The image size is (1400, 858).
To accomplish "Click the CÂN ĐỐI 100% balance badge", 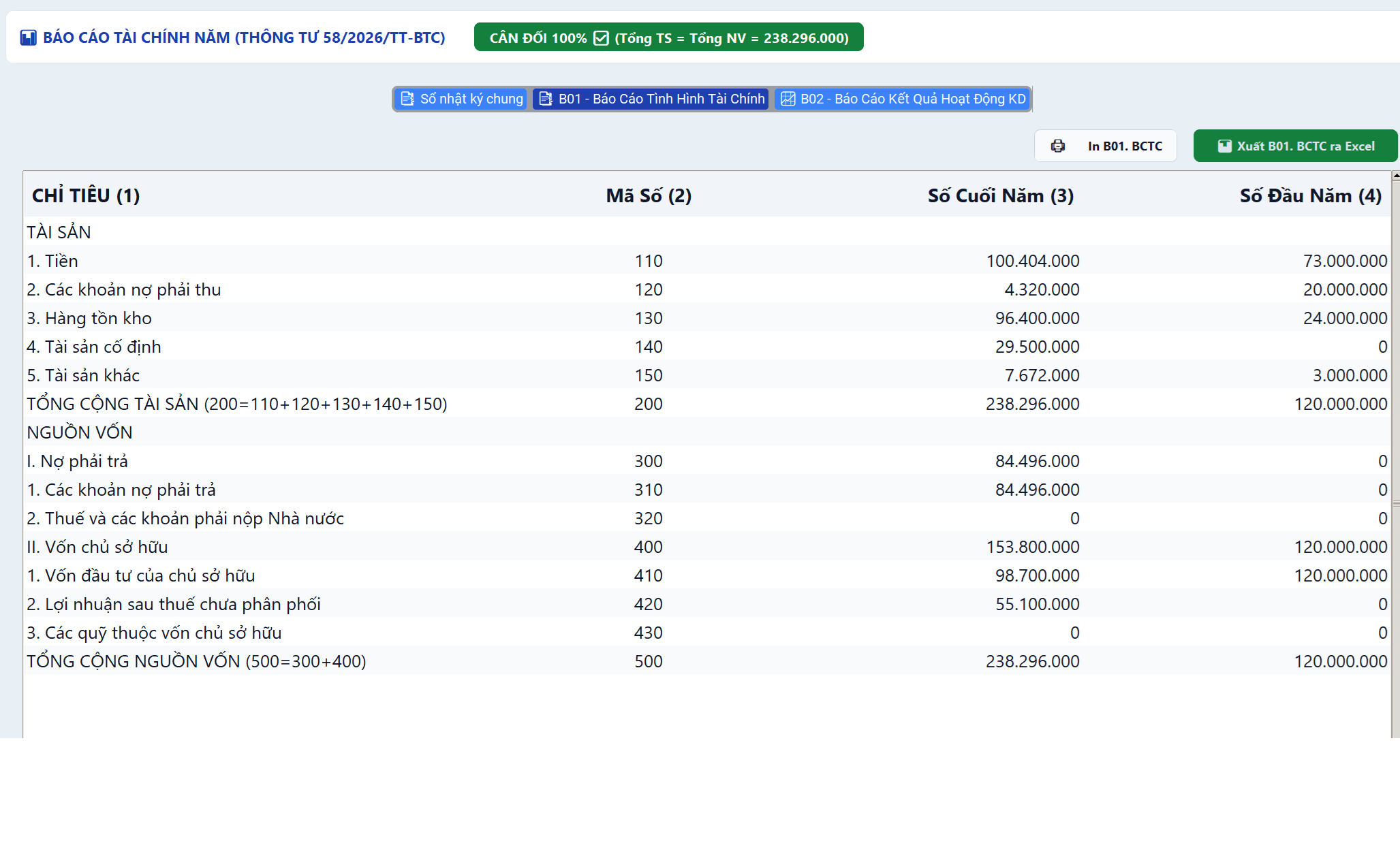I will coord(668,37).
